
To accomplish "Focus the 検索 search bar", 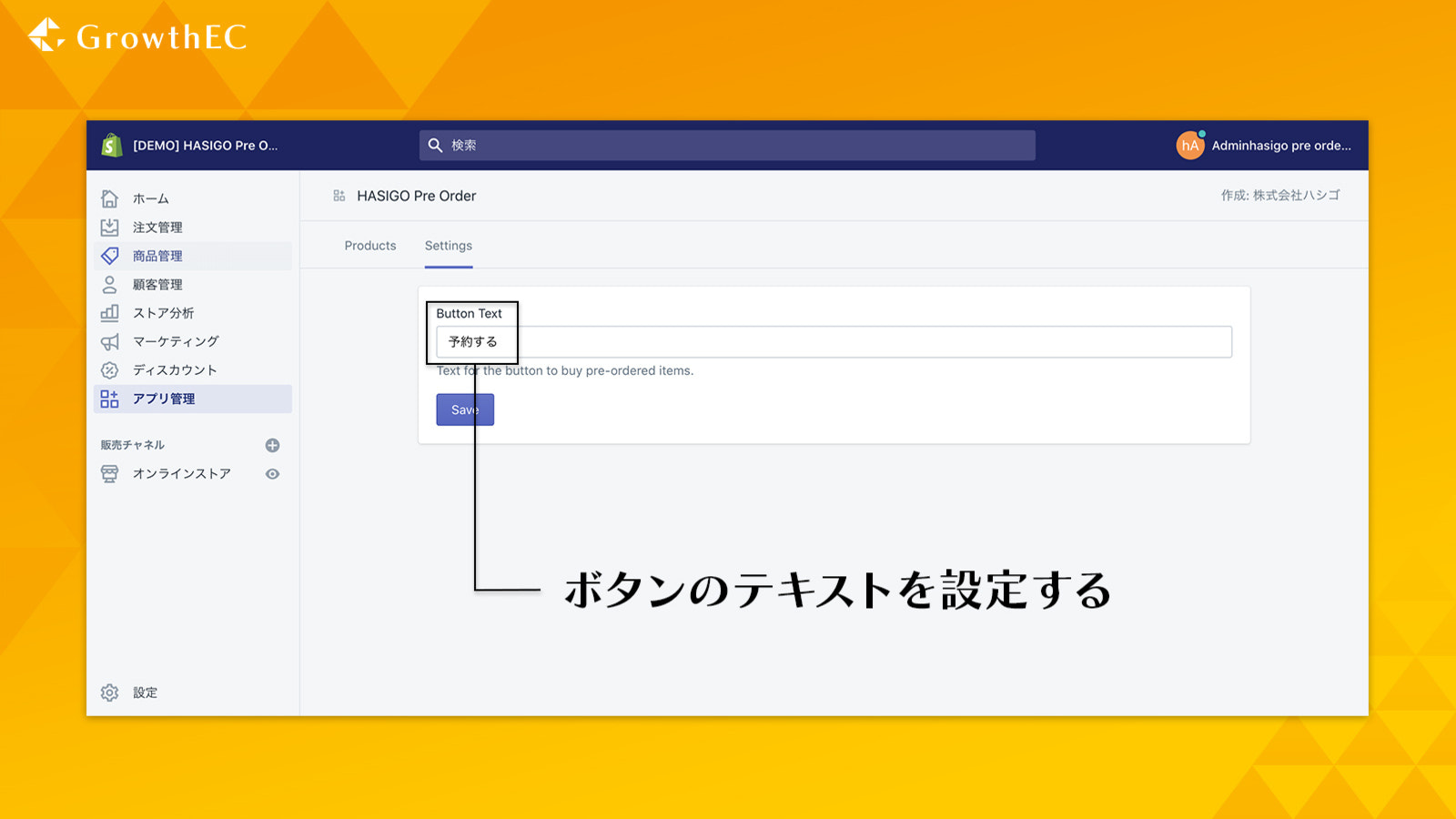I will point(727,146).
